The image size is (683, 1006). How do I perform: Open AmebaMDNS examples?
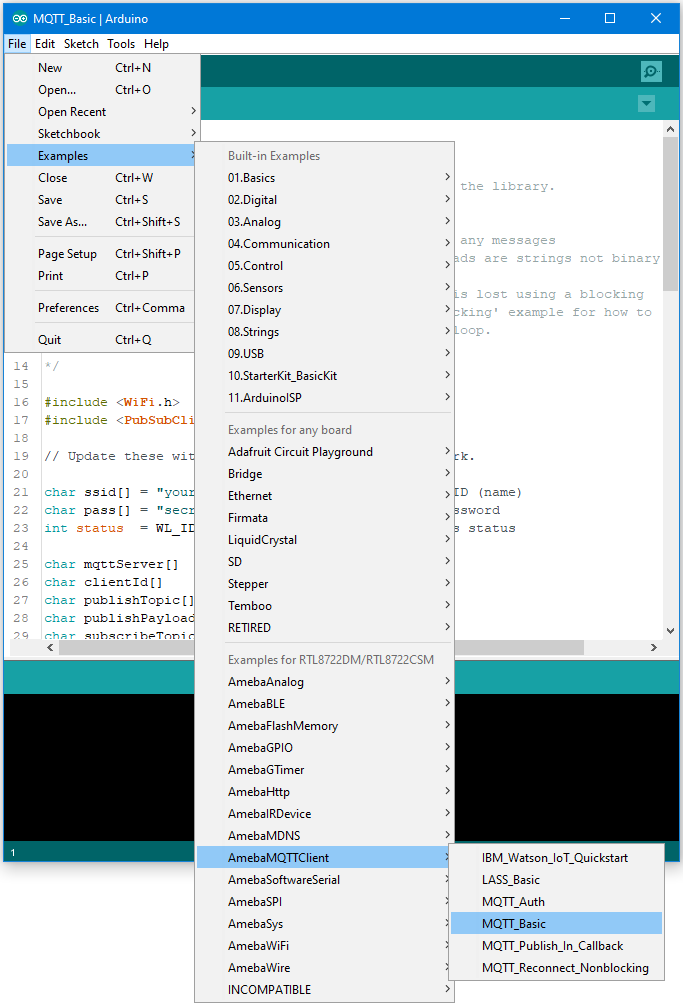coord(325,836)
